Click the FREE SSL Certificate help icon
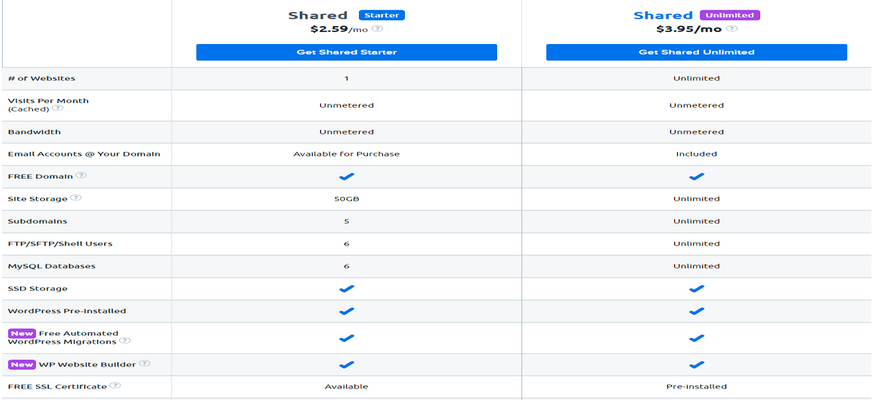880x400 pixels. pos(115,386)
